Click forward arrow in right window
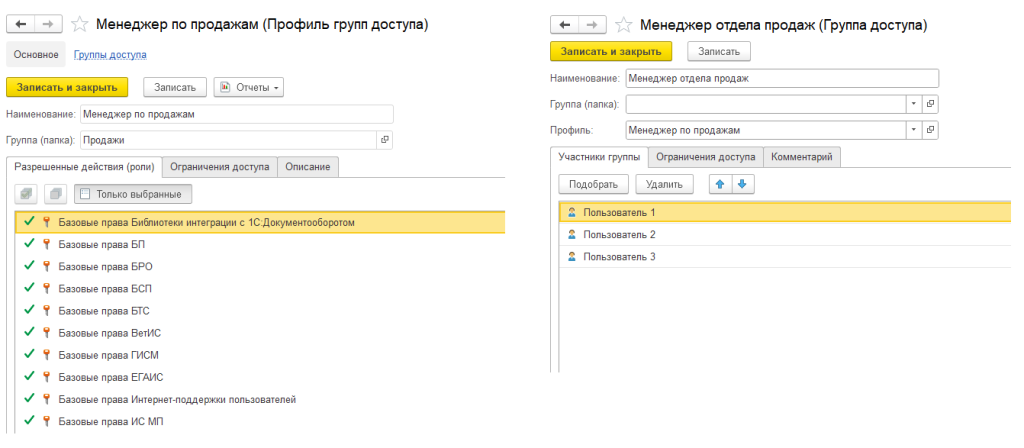 [594, 25]
